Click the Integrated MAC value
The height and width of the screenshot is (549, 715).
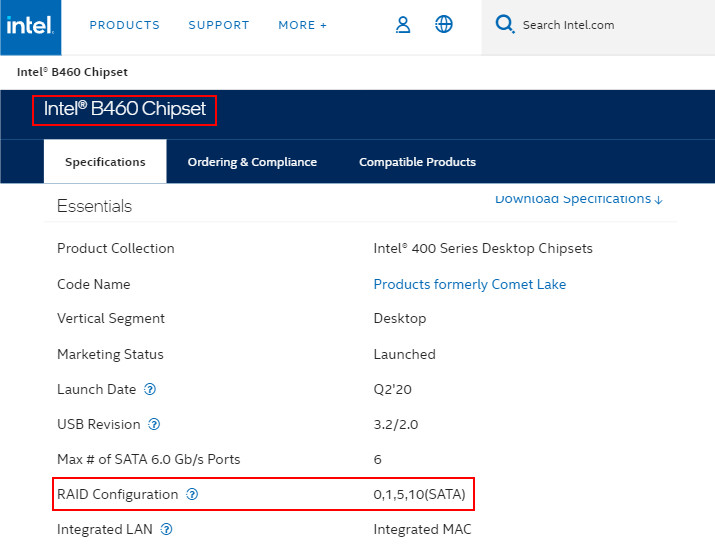[x=422, y=529]
